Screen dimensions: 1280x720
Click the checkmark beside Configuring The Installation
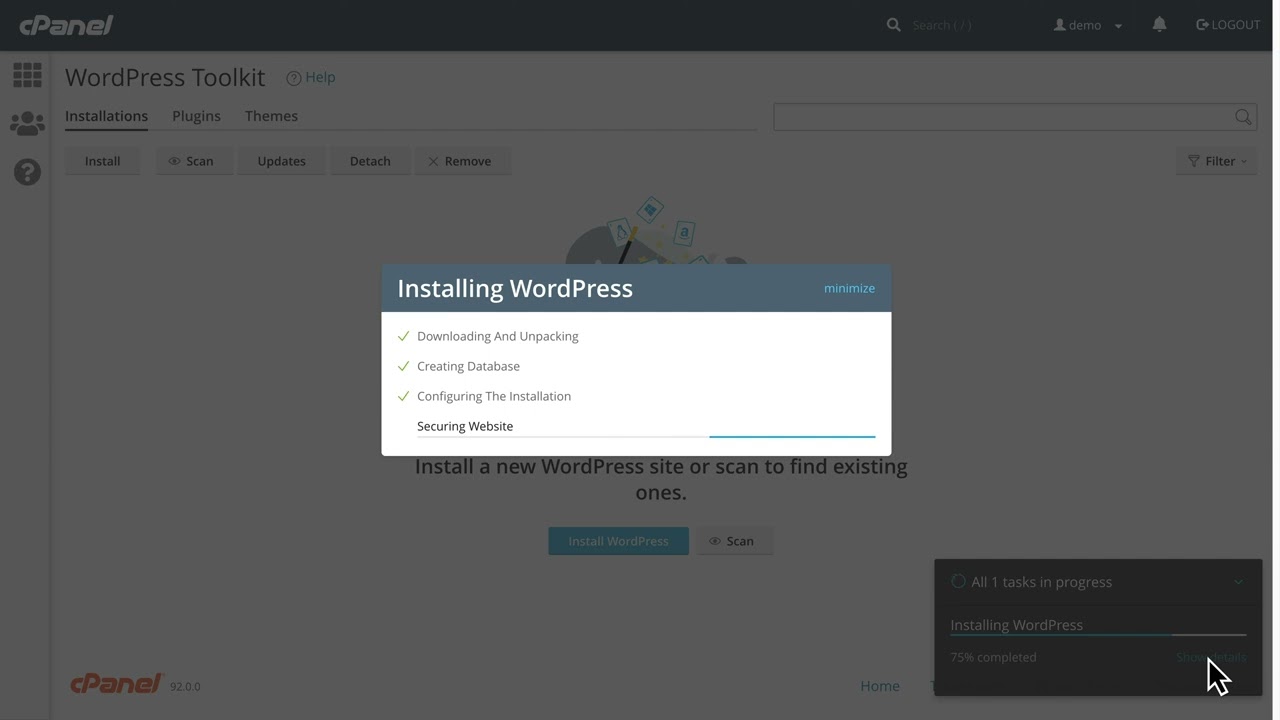[x=403, y=396]
